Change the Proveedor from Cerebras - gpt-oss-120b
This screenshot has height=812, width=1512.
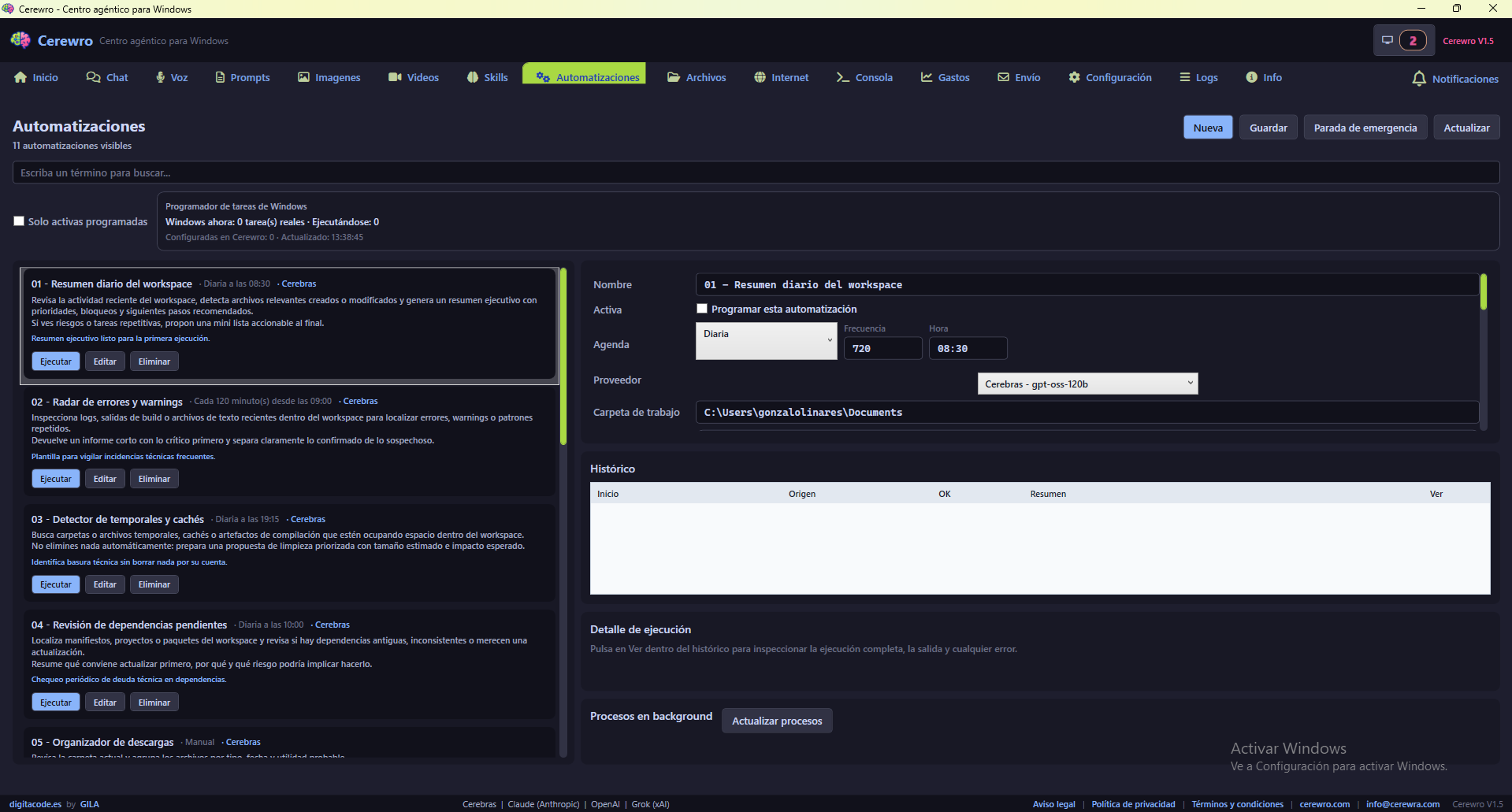tap(1087, 384)
